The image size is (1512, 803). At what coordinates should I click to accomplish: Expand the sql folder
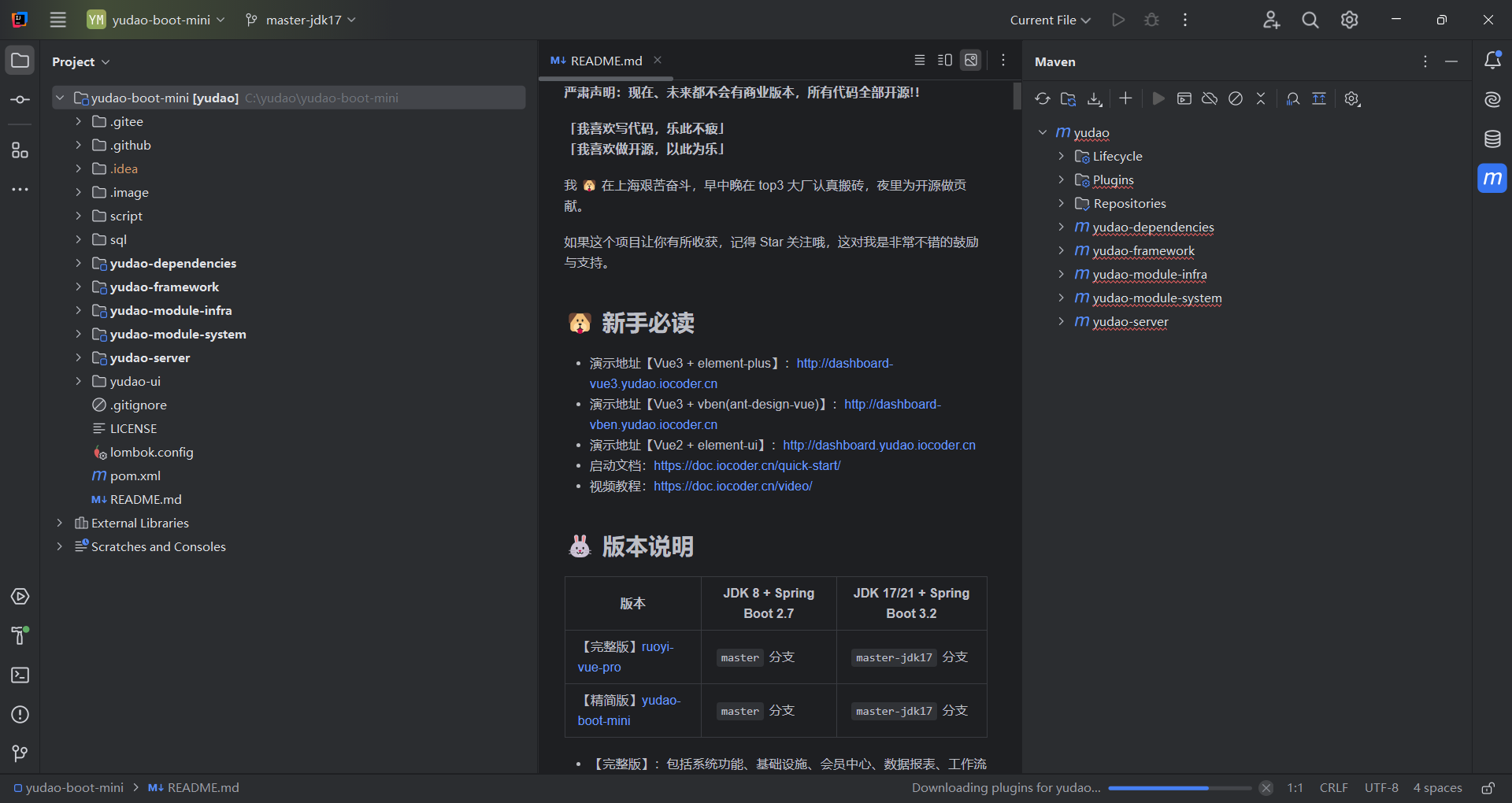point(78,240)
